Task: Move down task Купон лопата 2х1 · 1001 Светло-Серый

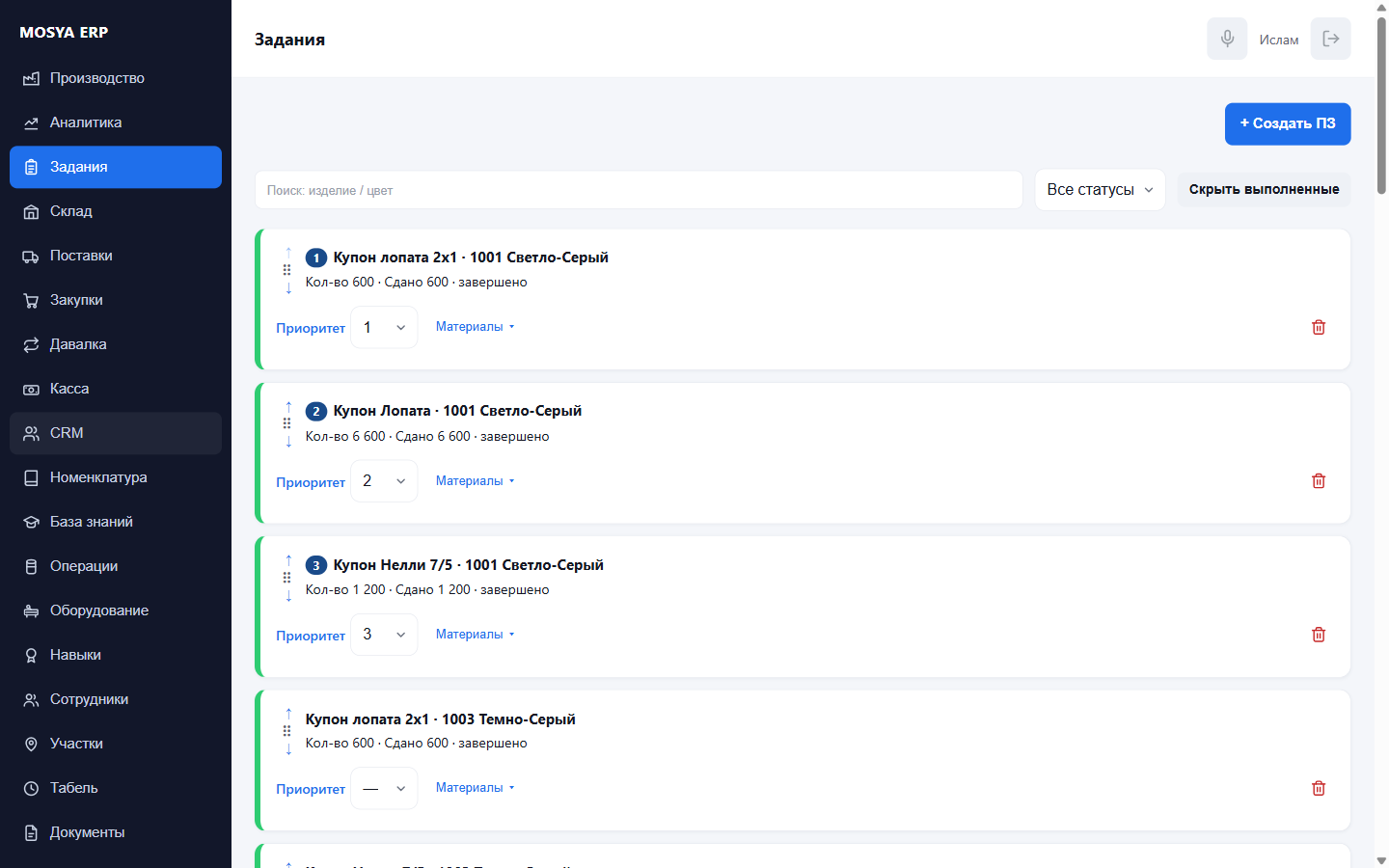Action: click(x=288, y=287)
